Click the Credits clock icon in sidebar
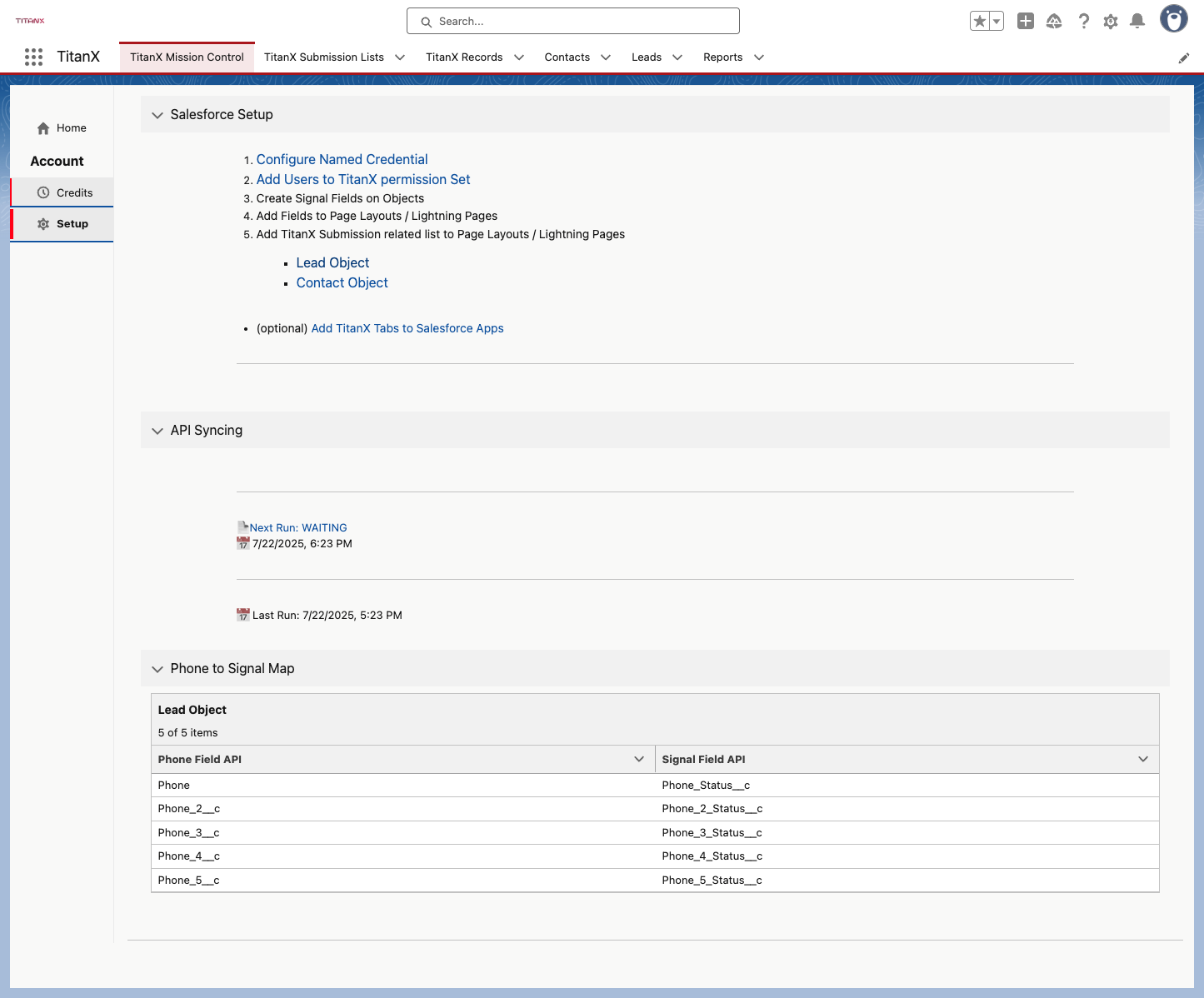This screenshot has width=1204, height=998. [43, 192]
